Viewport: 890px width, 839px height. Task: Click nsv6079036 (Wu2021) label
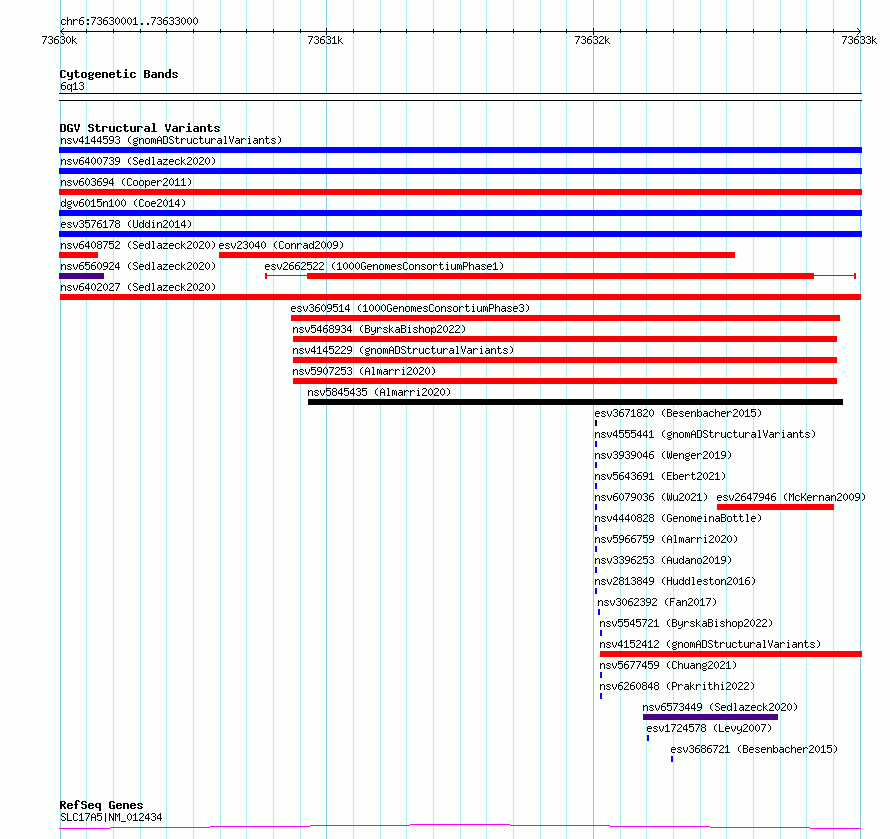pos(651,497)
